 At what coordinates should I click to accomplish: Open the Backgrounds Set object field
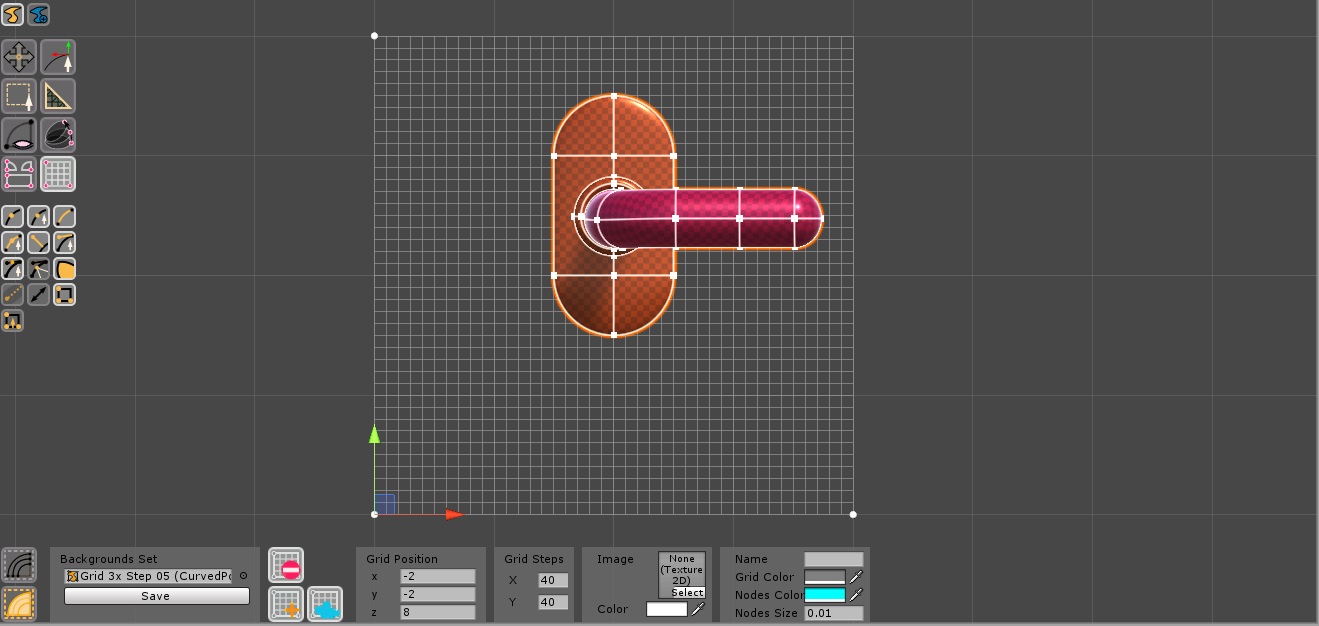coord(148,577)
